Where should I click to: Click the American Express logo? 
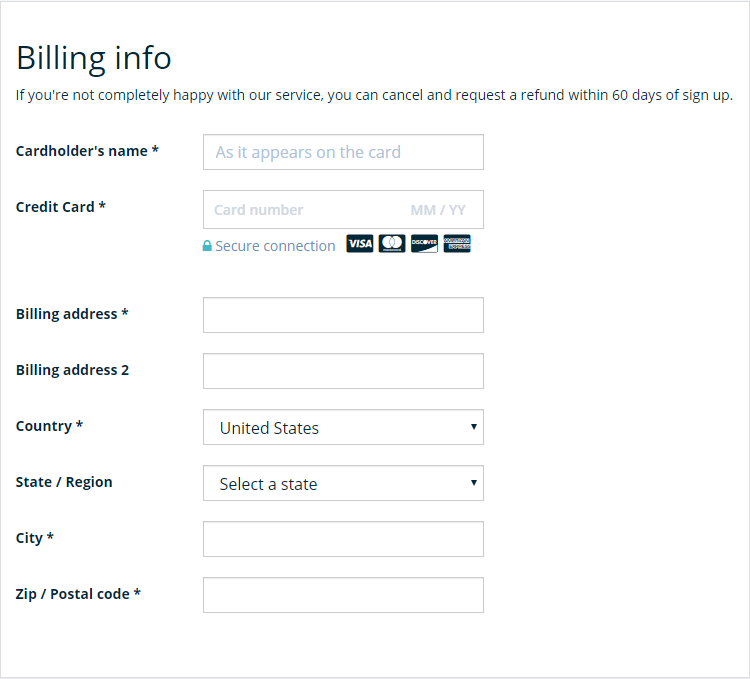[x=457, y=244]
